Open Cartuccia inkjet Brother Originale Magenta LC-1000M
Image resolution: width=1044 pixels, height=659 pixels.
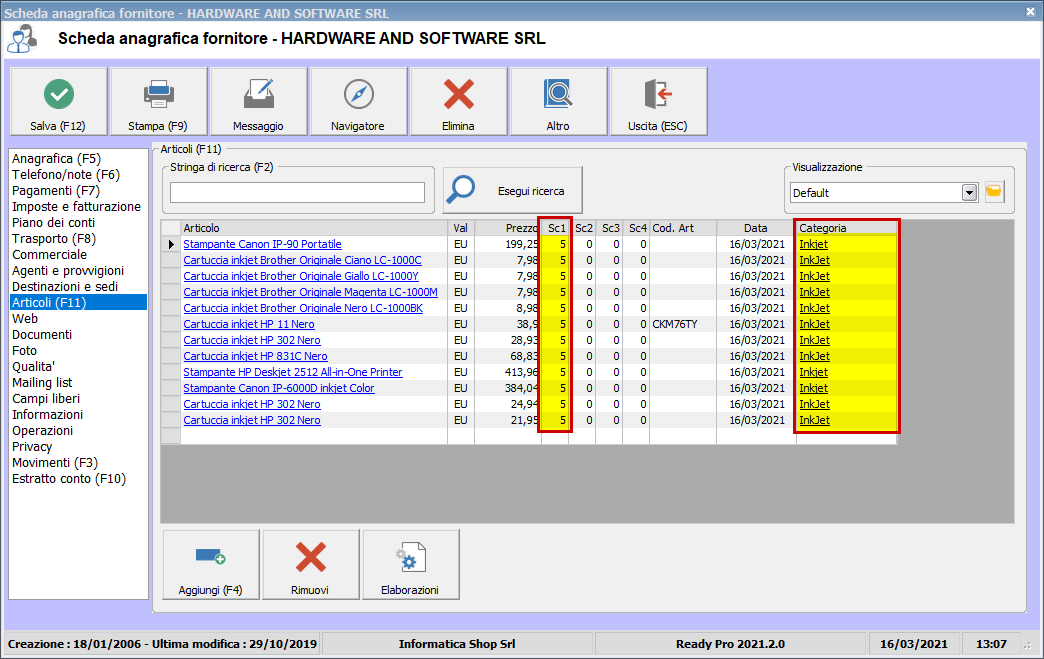click(310, 292)
